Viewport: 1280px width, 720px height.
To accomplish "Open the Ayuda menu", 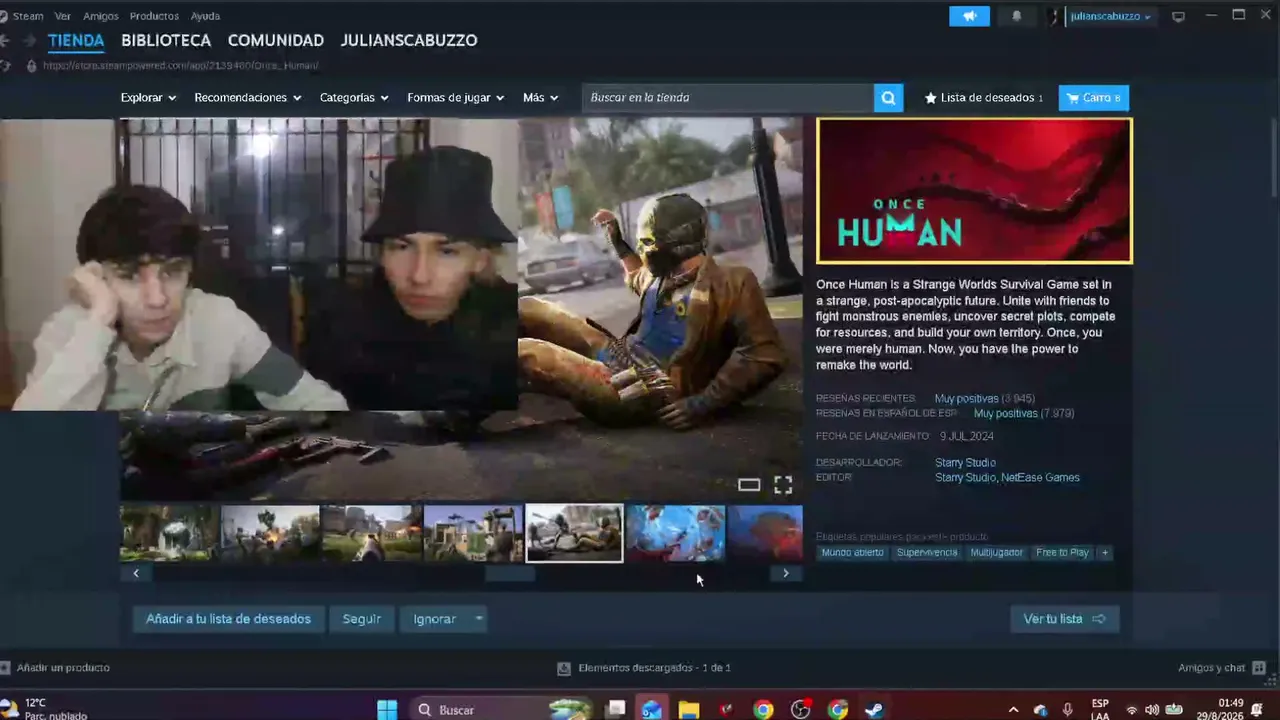I will click(x=205, y=16).
